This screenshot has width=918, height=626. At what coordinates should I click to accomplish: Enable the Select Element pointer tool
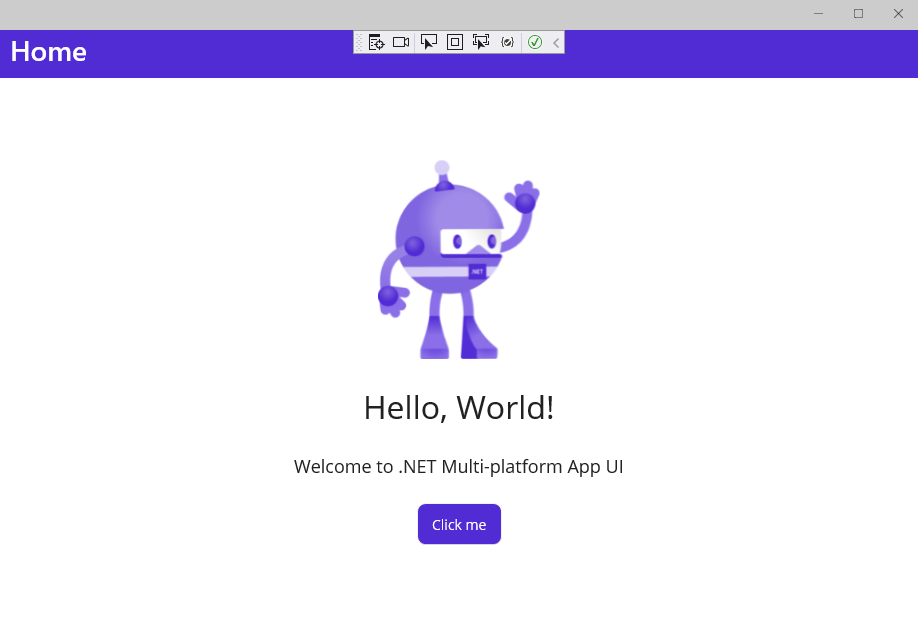click(428, 42)
